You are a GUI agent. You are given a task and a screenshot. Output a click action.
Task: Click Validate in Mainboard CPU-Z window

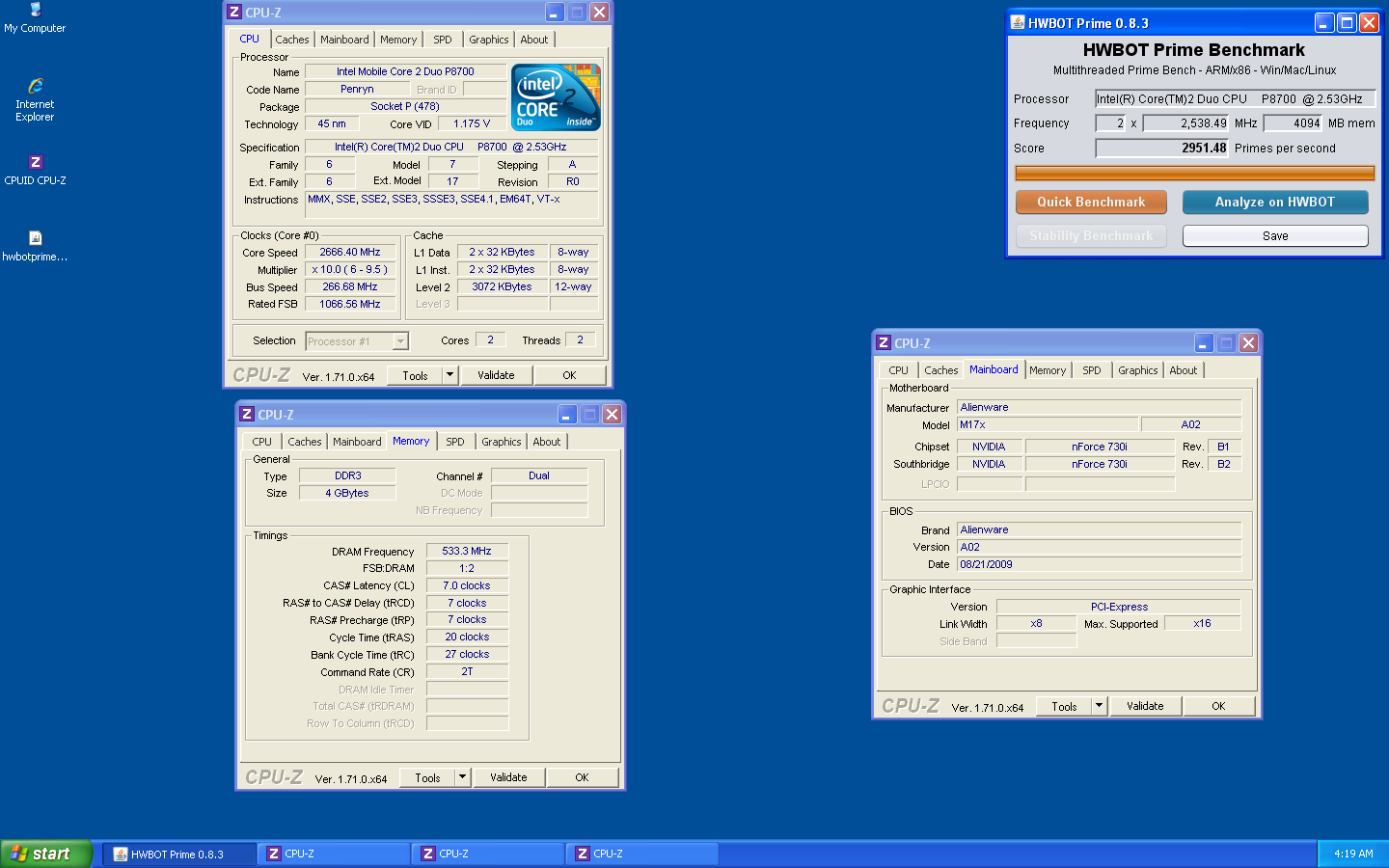(x=1145, y=706)
